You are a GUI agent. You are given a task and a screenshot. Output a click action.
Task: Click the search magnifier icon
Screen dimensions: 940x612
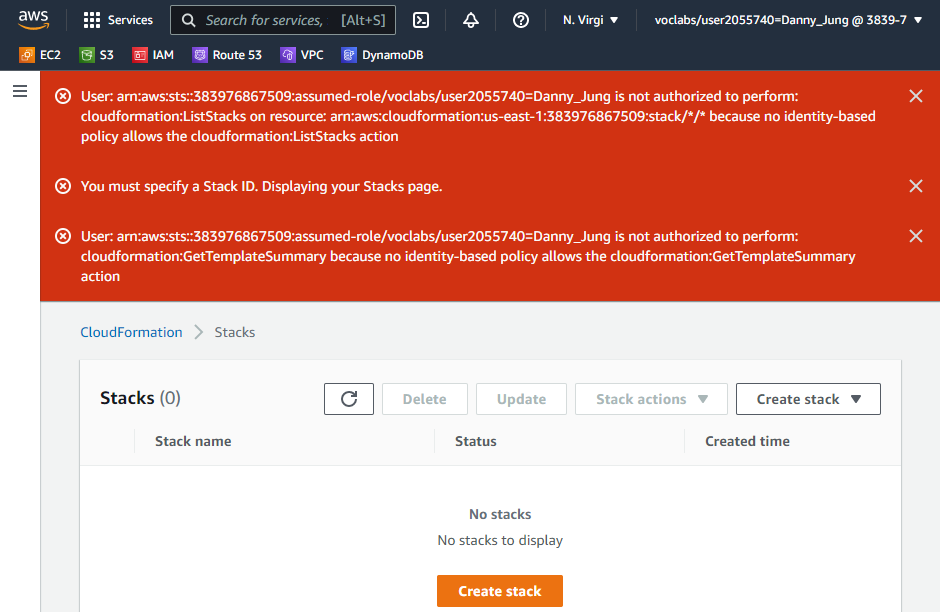pos(188,20)
